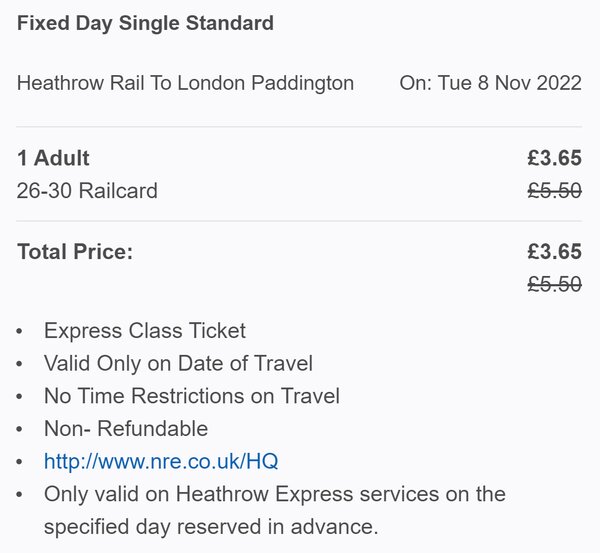This screenshot has height=553, width=600.
Task: Click No Time Restrictions on Travel text
Action: point(192,396)
